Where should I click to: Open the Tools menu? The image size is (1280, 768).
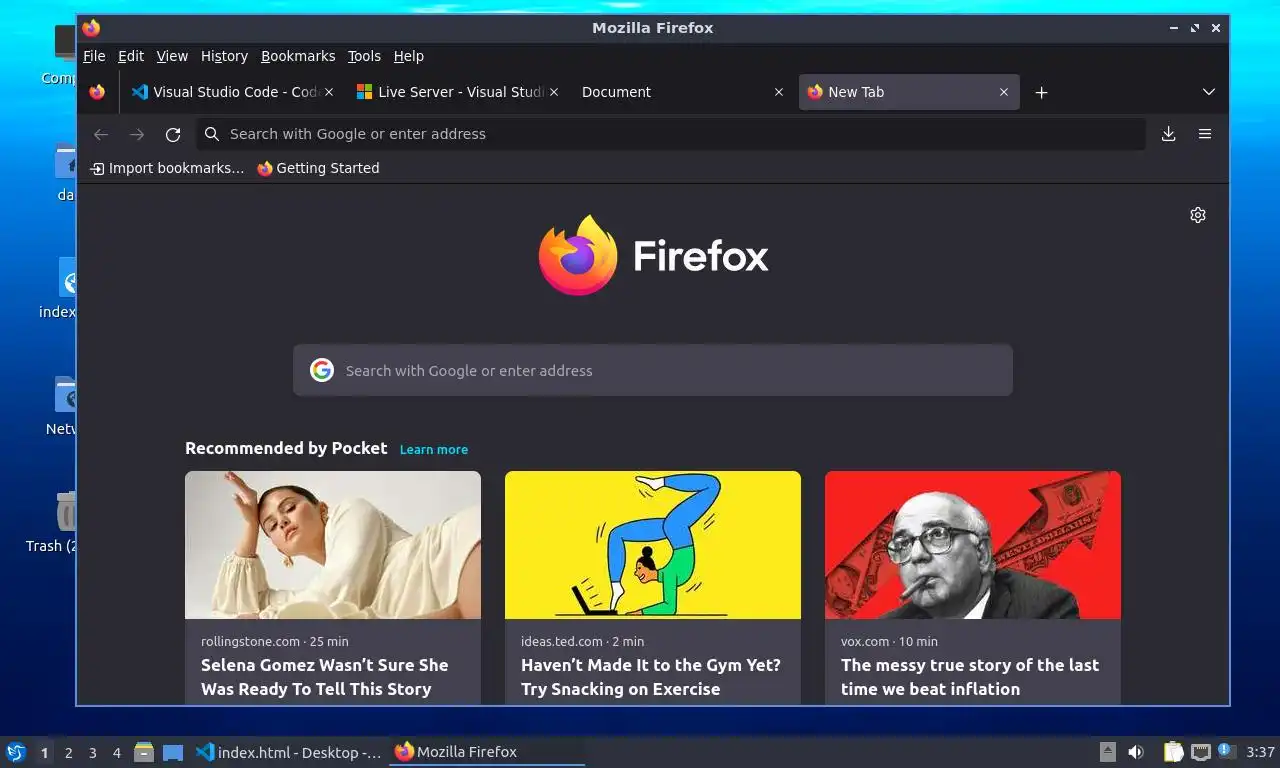pyautogui.click(x=364, y=56)
